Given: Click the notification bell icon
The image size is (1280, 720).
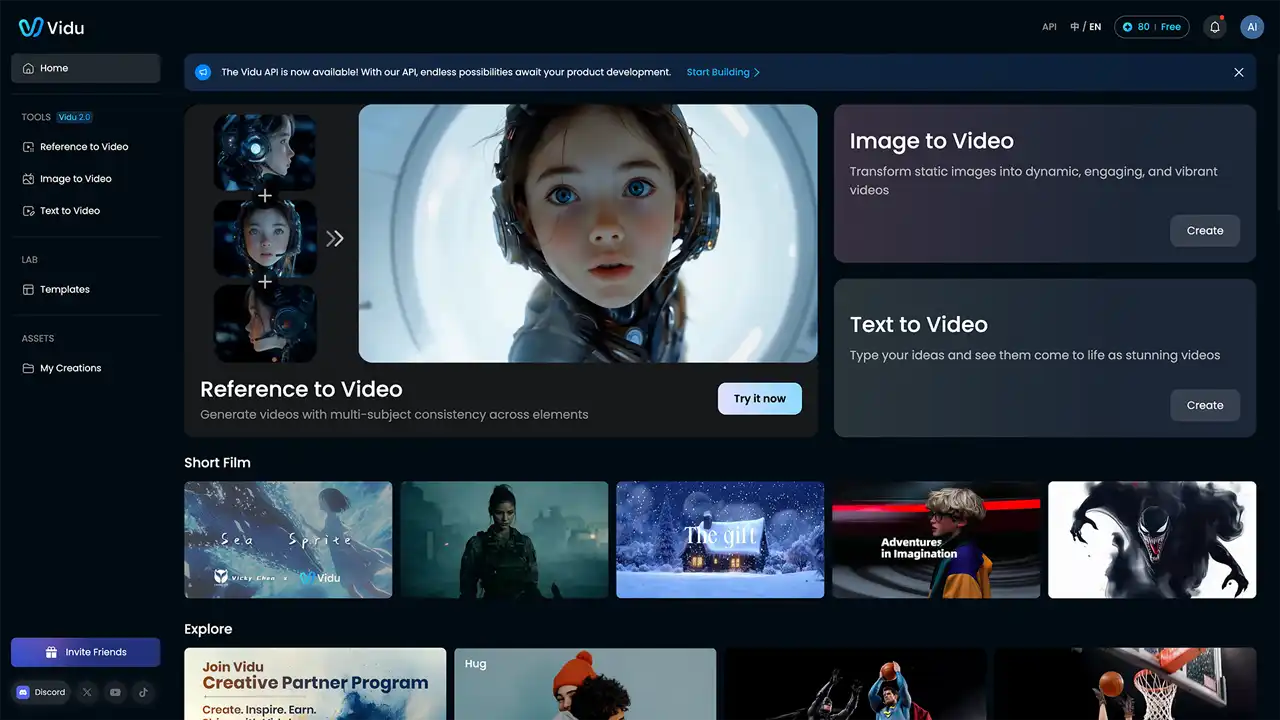Looking at the screenshot, I should [x=1215, y=27].
